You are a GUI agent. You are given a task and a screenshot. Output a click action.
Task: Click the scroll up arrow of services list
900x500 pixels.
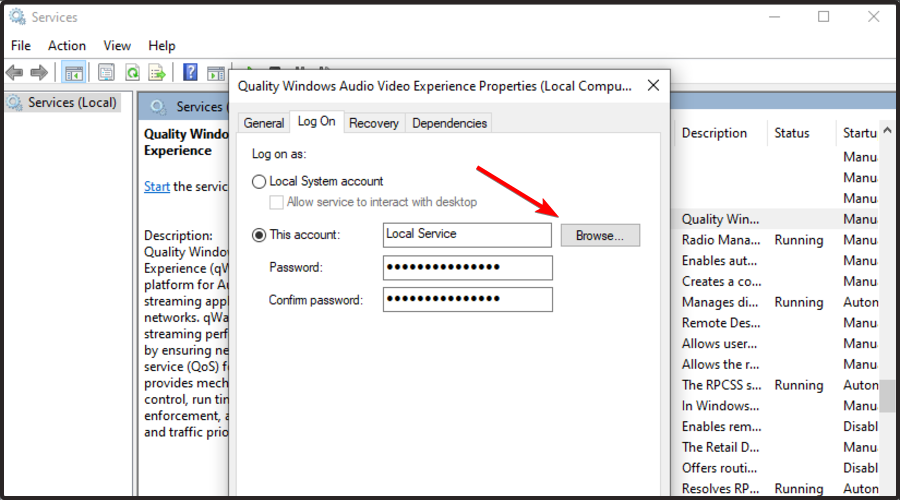[x=887, y=131]
